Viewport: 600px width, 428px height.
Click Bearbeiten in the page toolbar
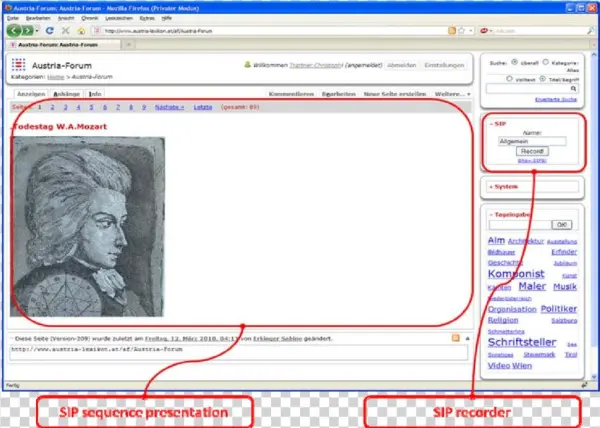coord(339,94)
